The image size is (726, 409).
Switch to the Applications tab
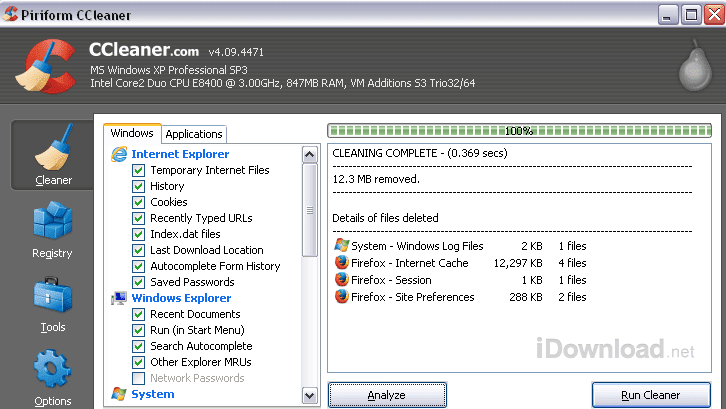point(194,134)
